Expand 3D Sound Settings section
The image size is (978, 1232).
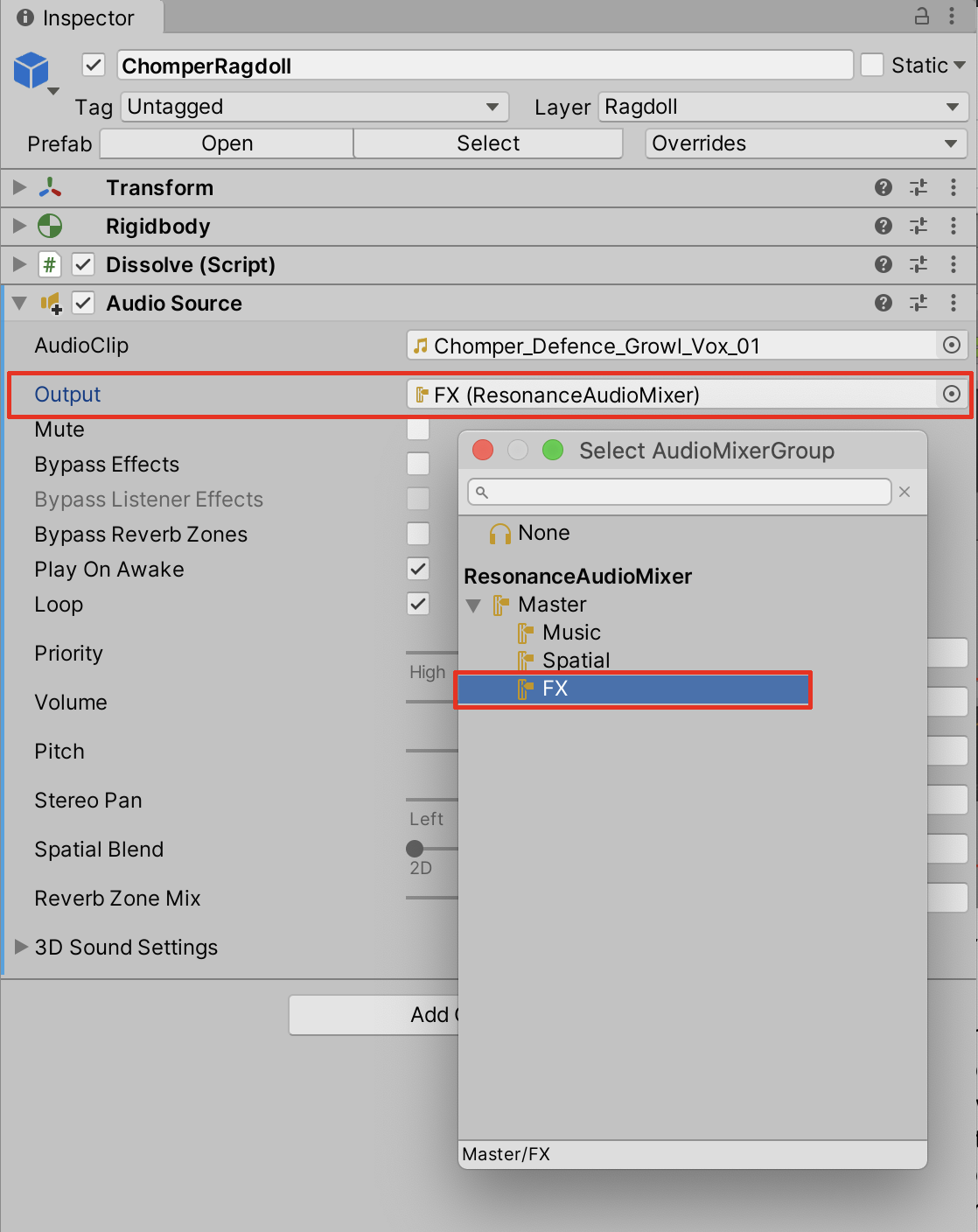22,947
